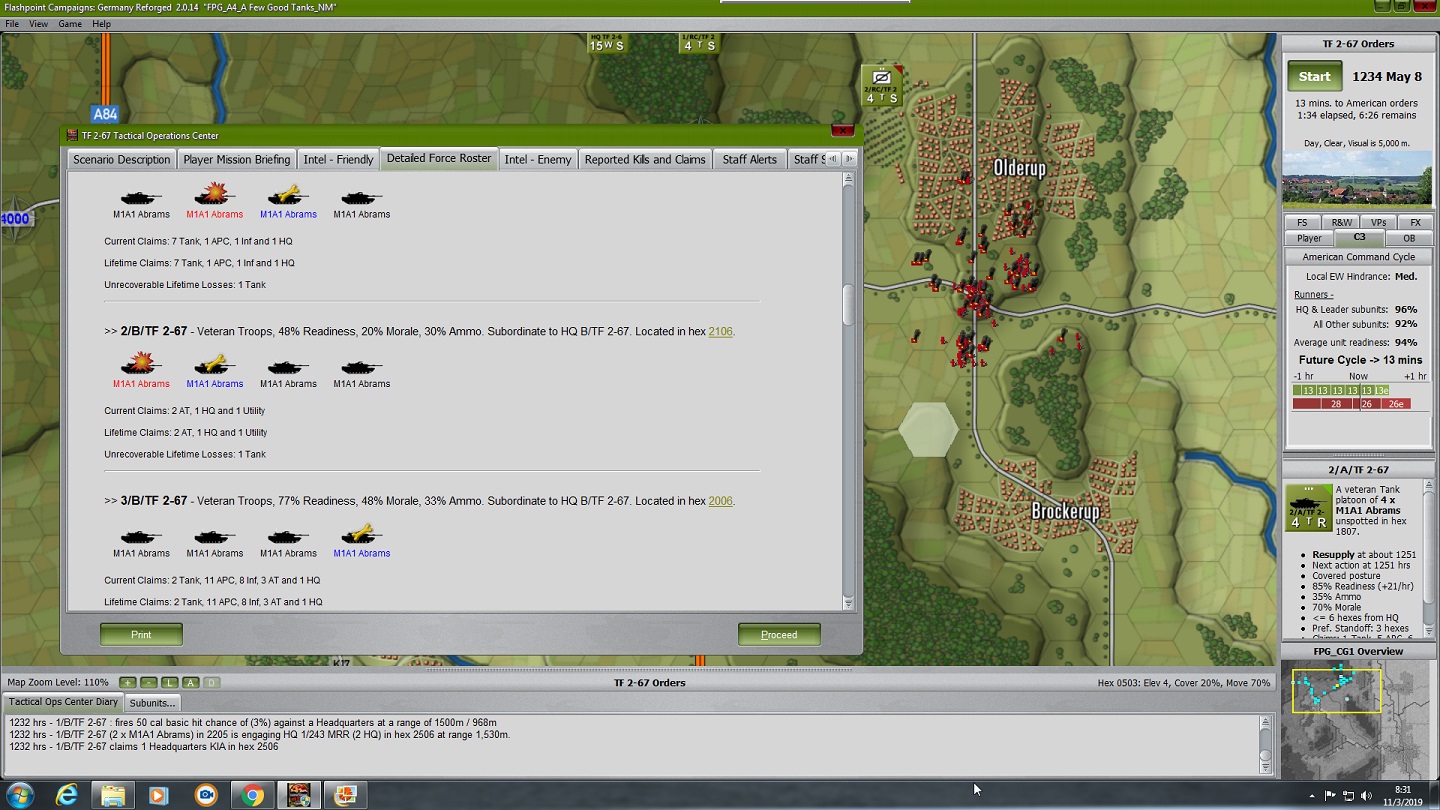Select the 2/RC/TF 2 unit counter on map
This screenshot has width=1440, height=810.
pos(882,85)
